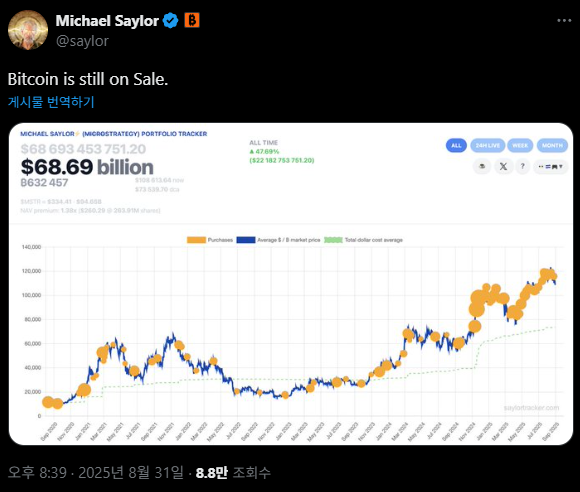Click the "$MSTR" price line

click(61, 202)
